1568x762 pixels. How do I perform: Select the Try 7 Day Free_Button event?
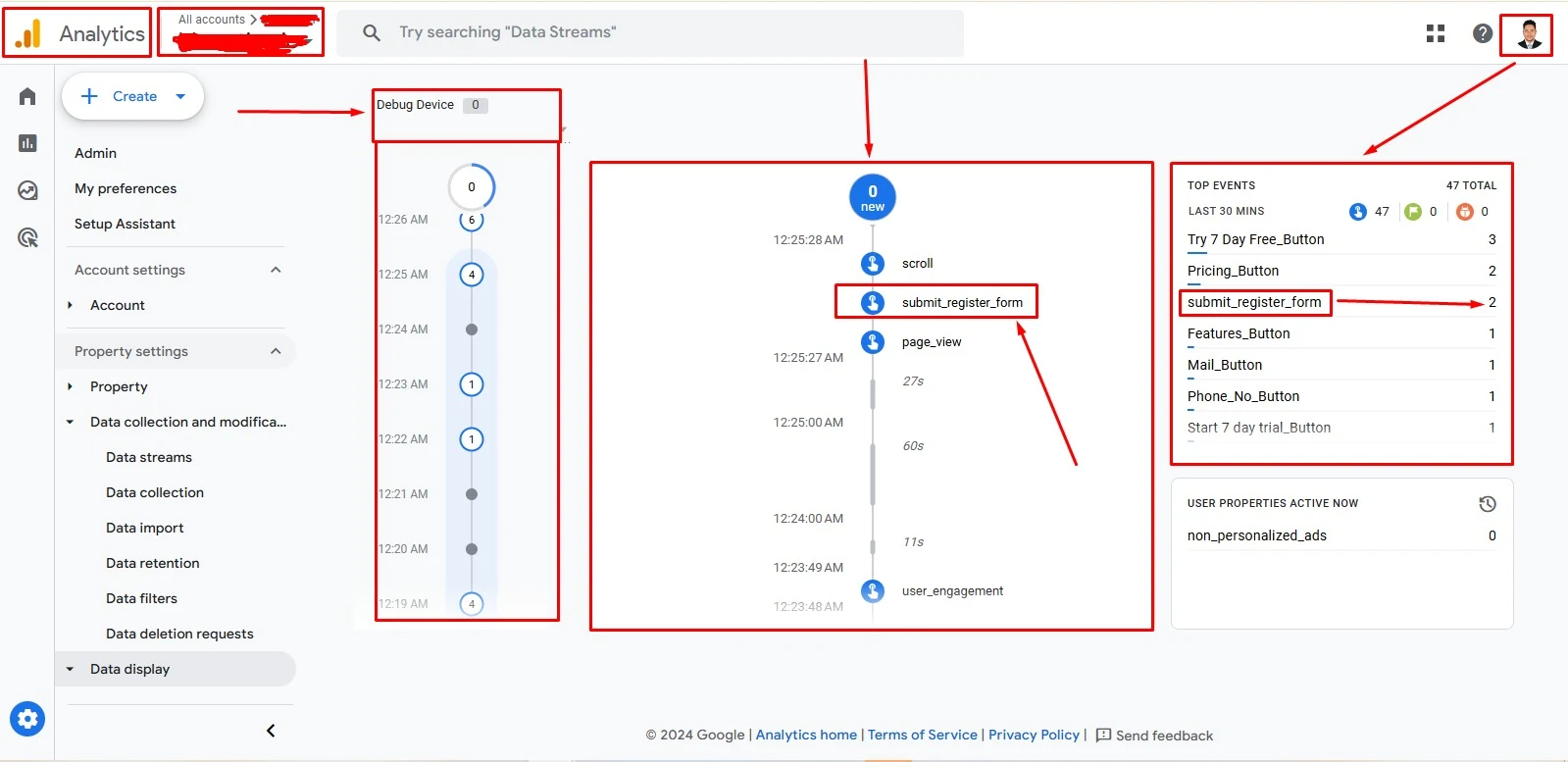pos(1341,240)
